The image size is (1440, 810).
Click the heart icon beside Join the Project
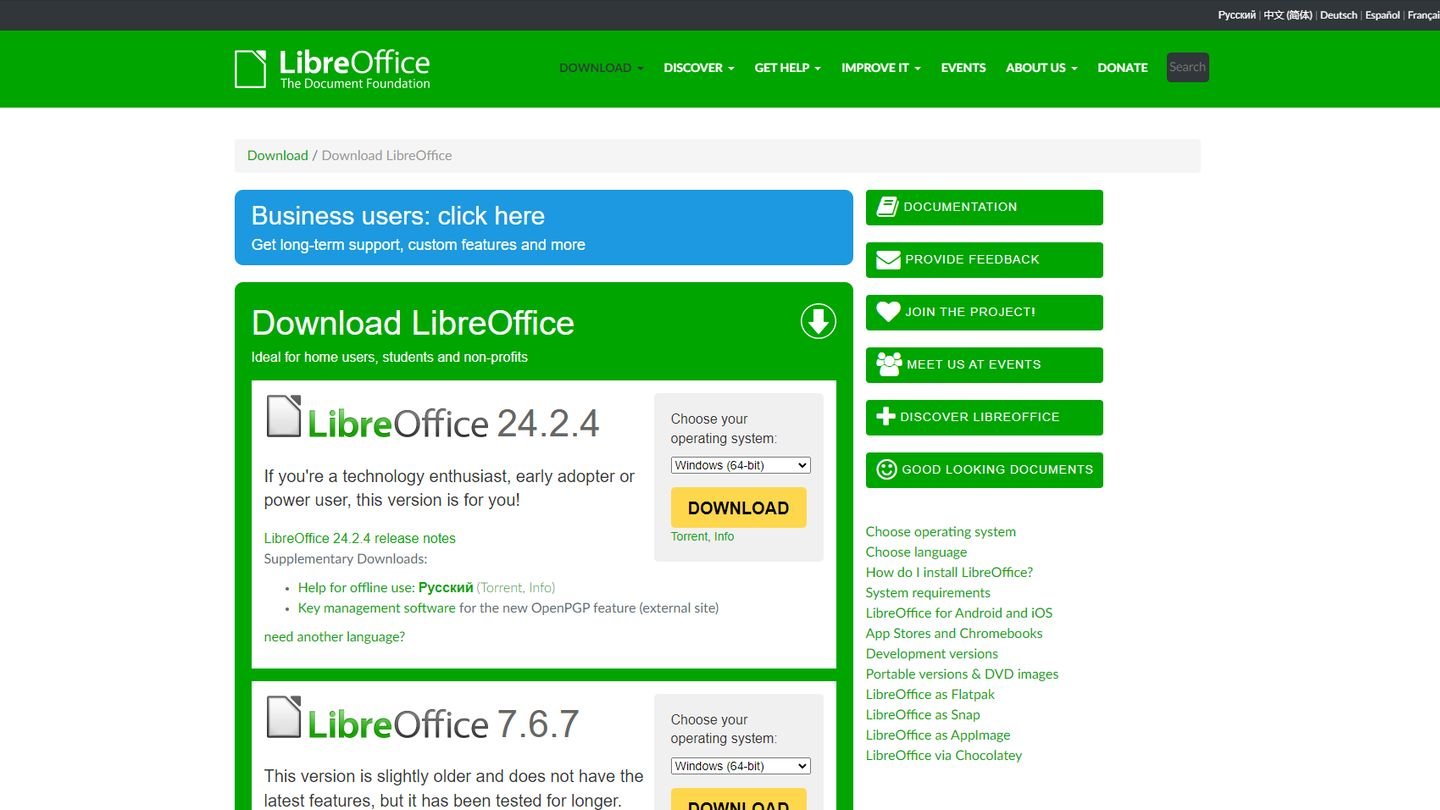pos(888,312)
